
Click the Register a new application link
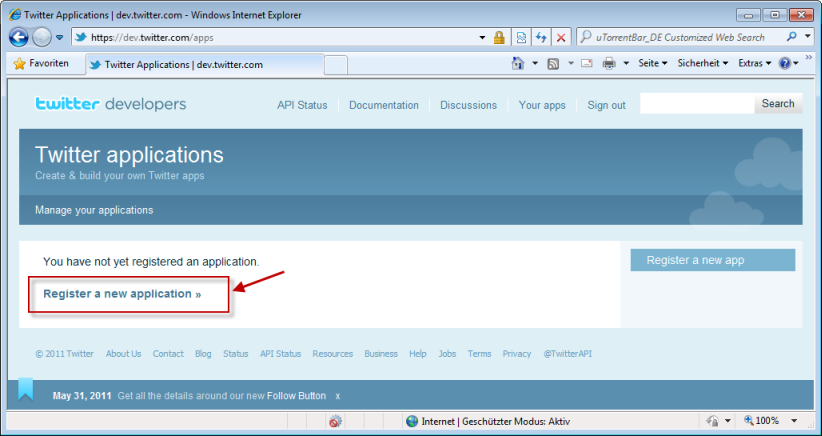pyautogui.click(x=122, y=294)
